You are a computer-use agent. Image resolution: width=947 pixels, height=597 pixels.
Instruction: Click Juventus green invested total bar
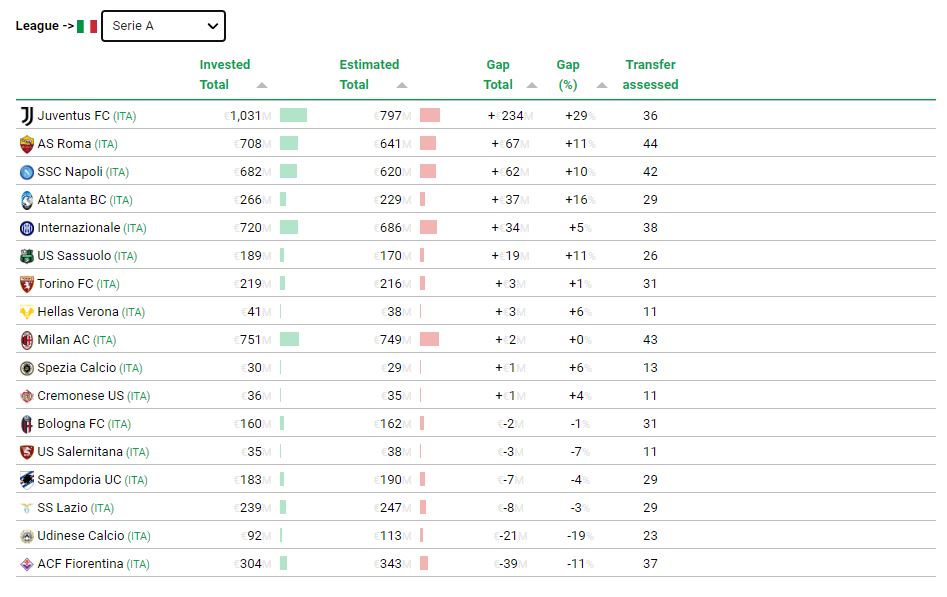[x=293, y=116]
